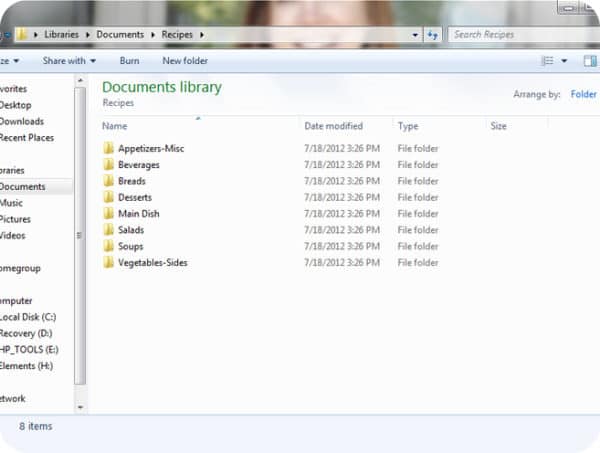Open the view options dropdown arrow

(x=564, y=61)
